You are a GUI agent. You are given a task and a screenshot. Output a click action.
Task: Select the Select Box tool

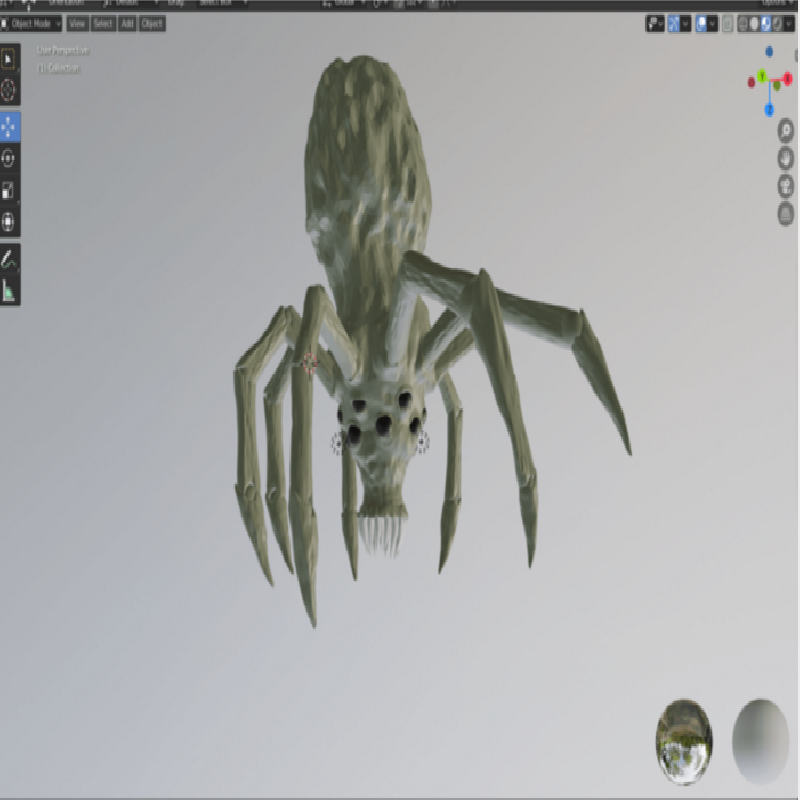9,58
